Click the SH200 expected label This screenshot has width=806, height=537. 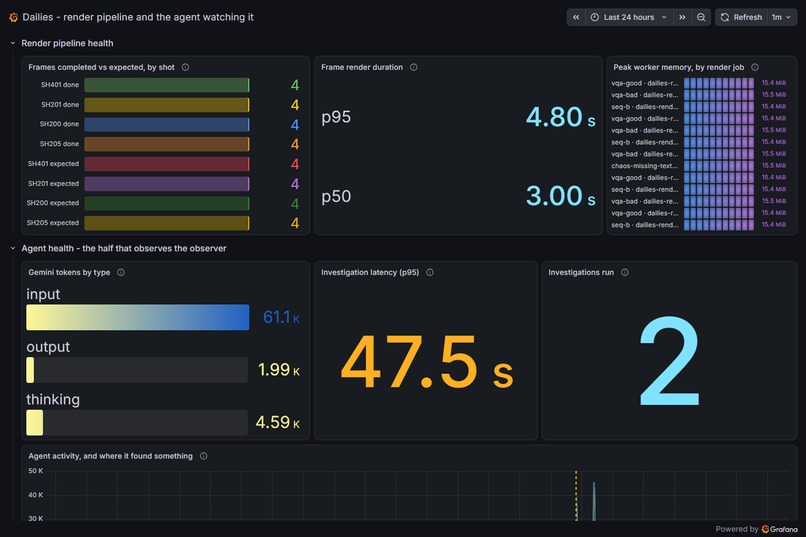point(53,203)
